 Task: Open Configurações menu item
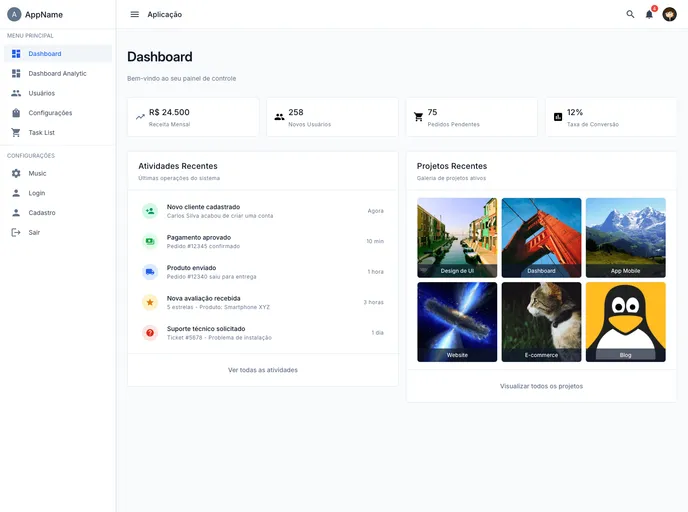click(x=58, y=113)
